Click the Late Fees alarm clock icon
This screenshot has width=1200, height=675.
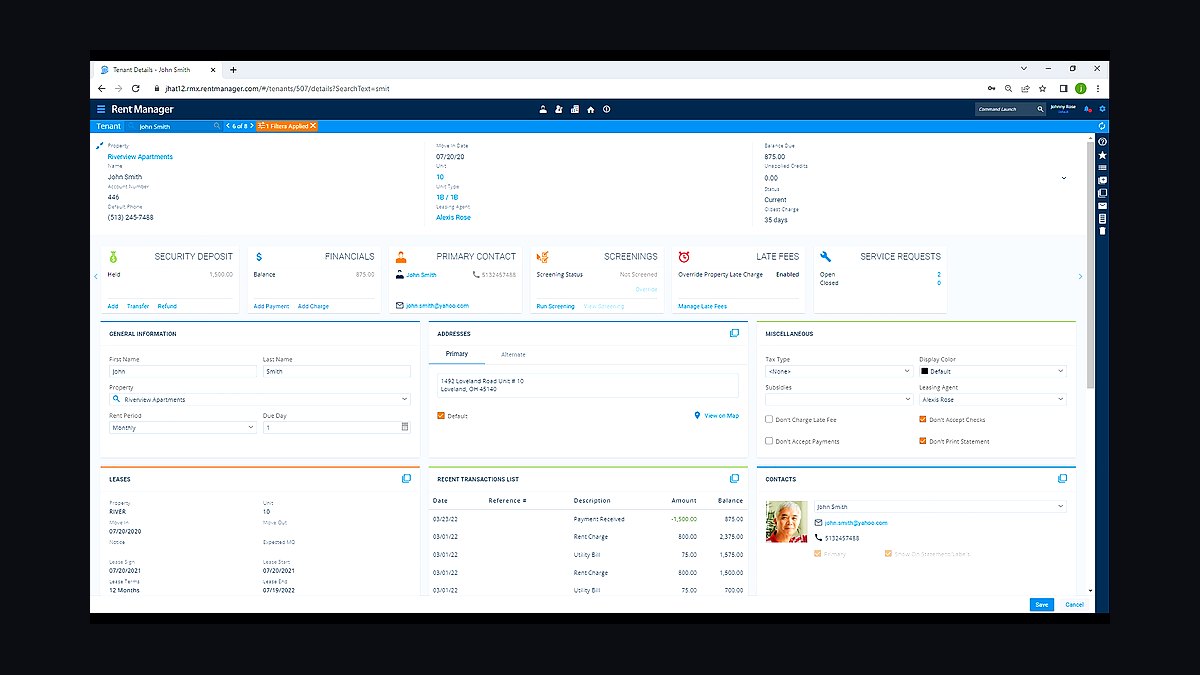pos(684,256)
